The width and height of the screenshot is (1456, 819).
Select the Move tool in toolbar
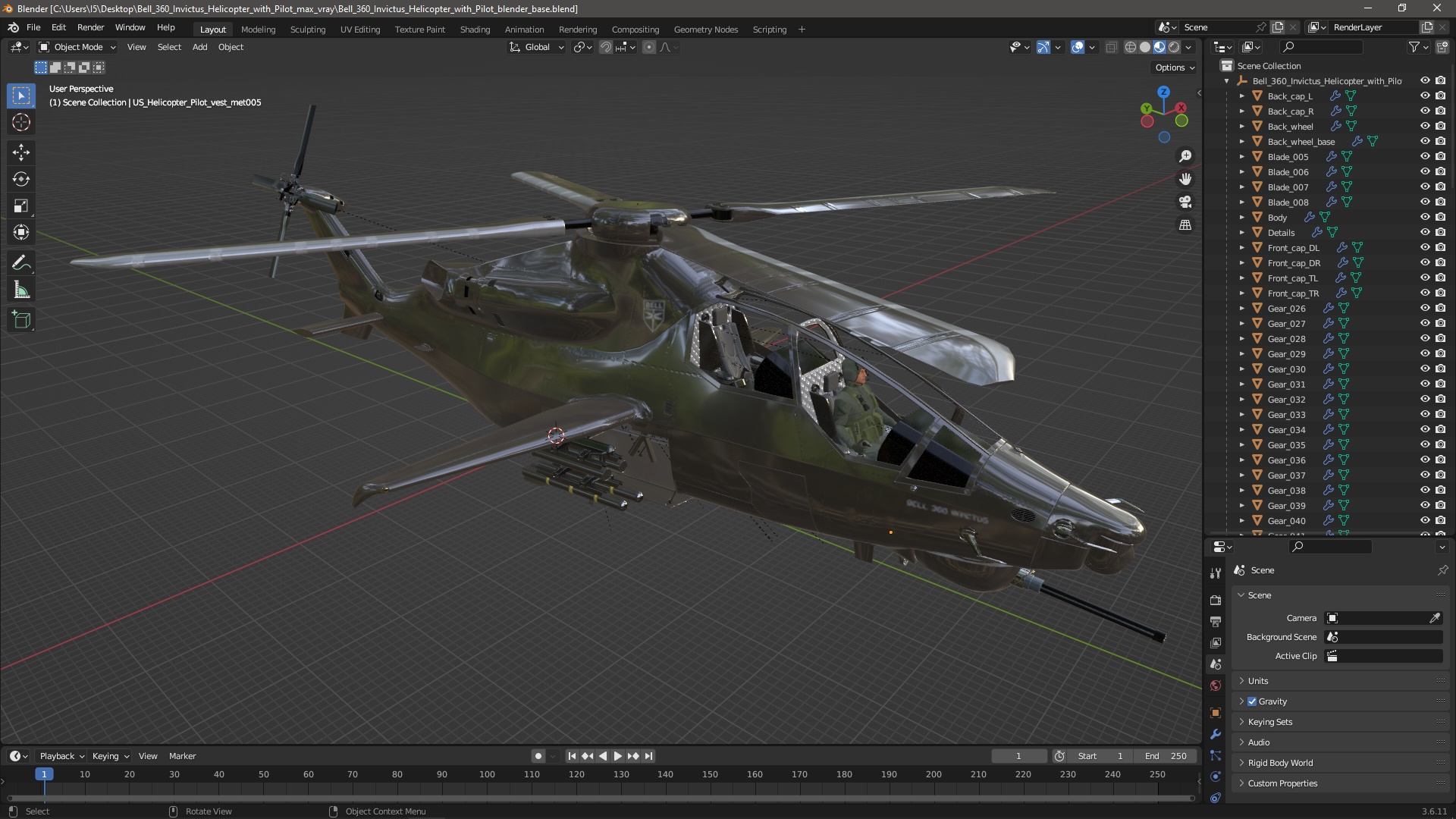21,152
